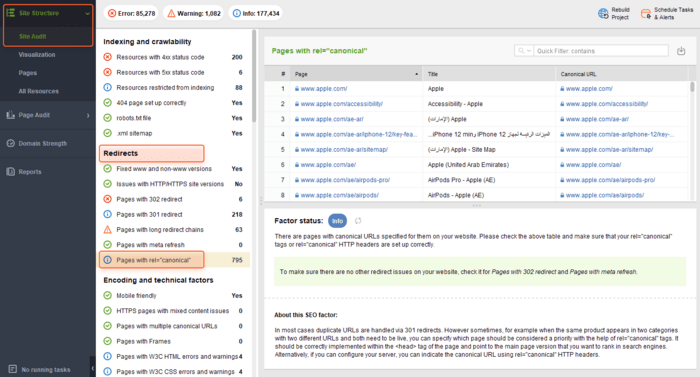The width and height of the screenshot is (700, 377).
Task: Click the Quick Filter input field
Action: pos(601,51)
